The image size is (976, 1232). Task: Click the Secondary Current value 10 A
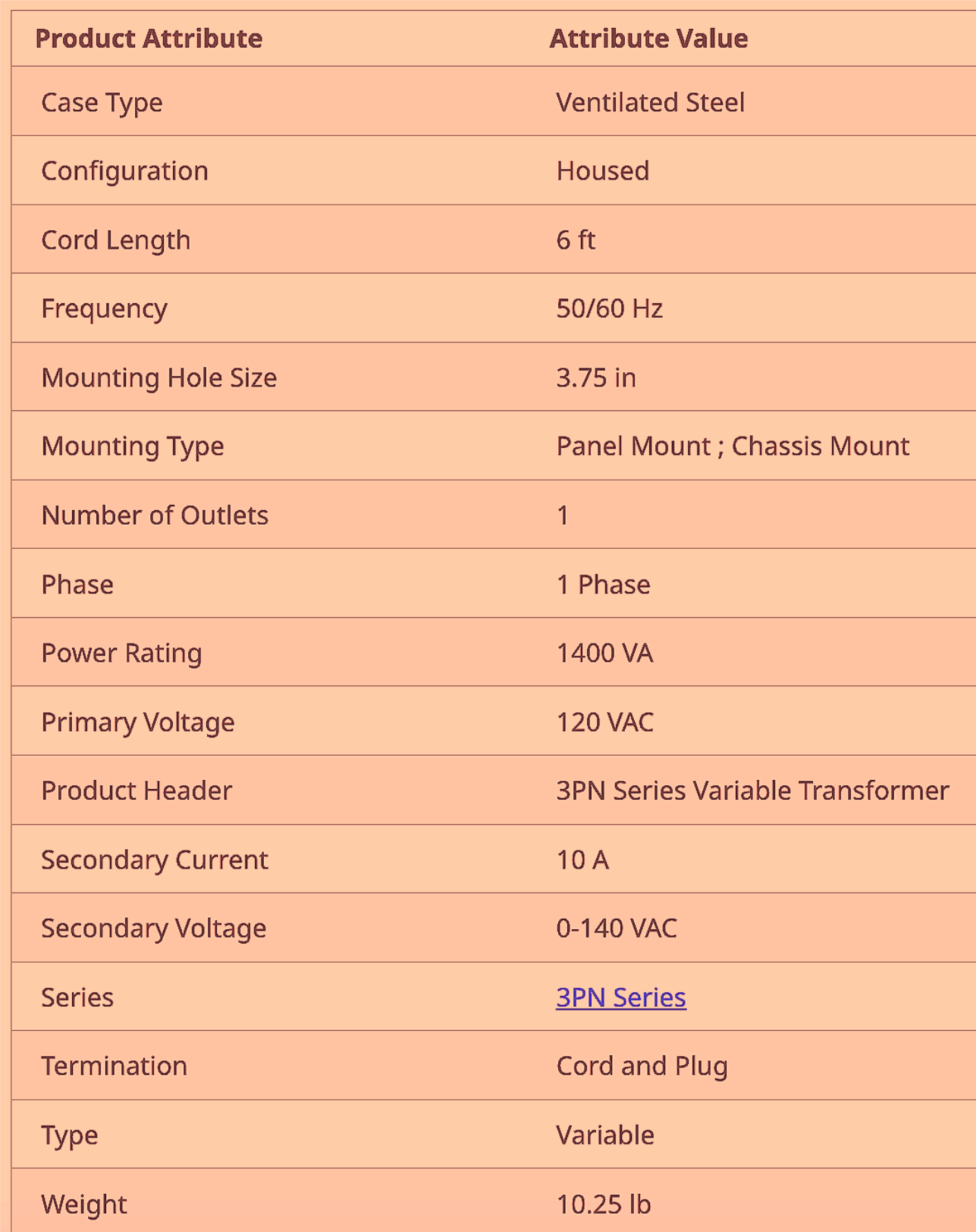coord(582,860)
